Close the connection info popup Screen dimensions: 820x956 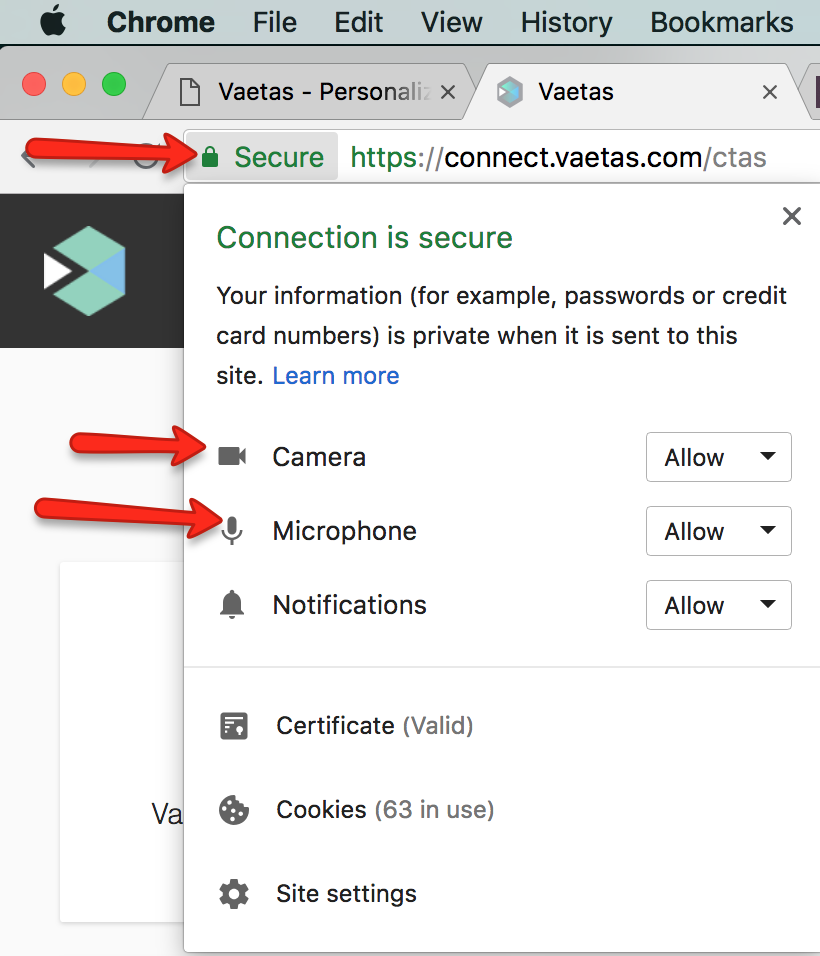(x=791, y=216)
